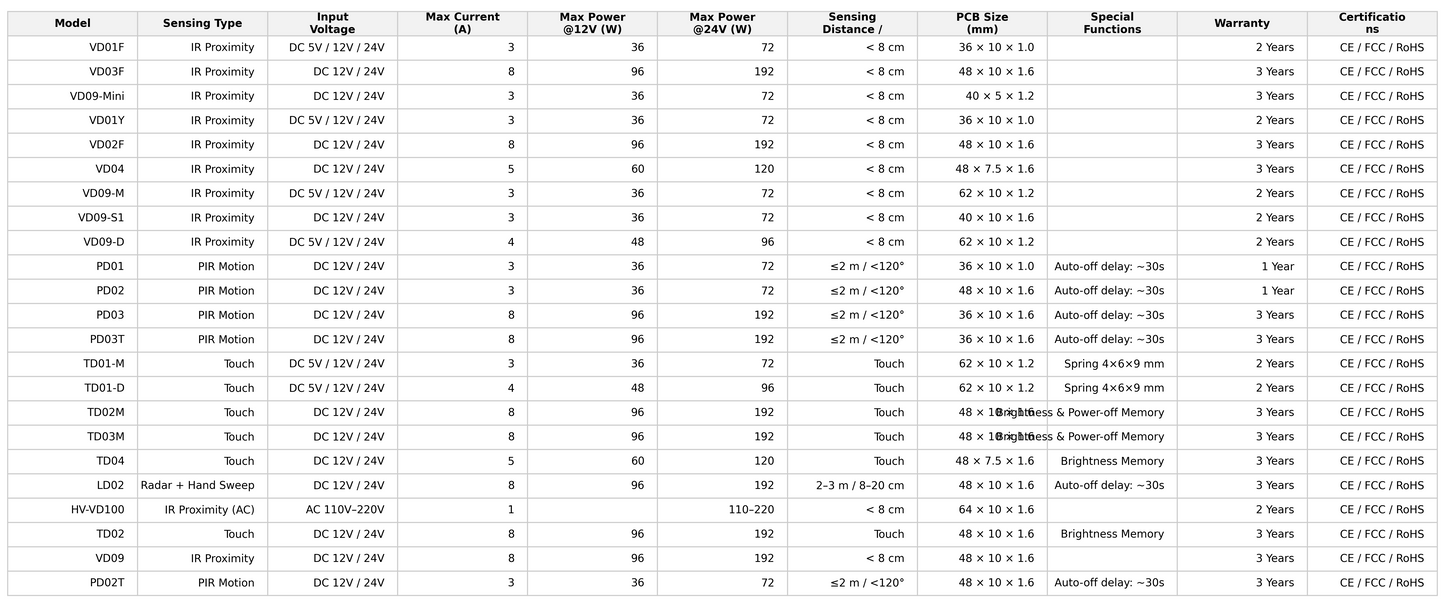Image resolution: width=1445 pixels, height=607 pixels.
Task: Select the Special Functions column header
Action: pyautogui.click(x=1112, y=23)
